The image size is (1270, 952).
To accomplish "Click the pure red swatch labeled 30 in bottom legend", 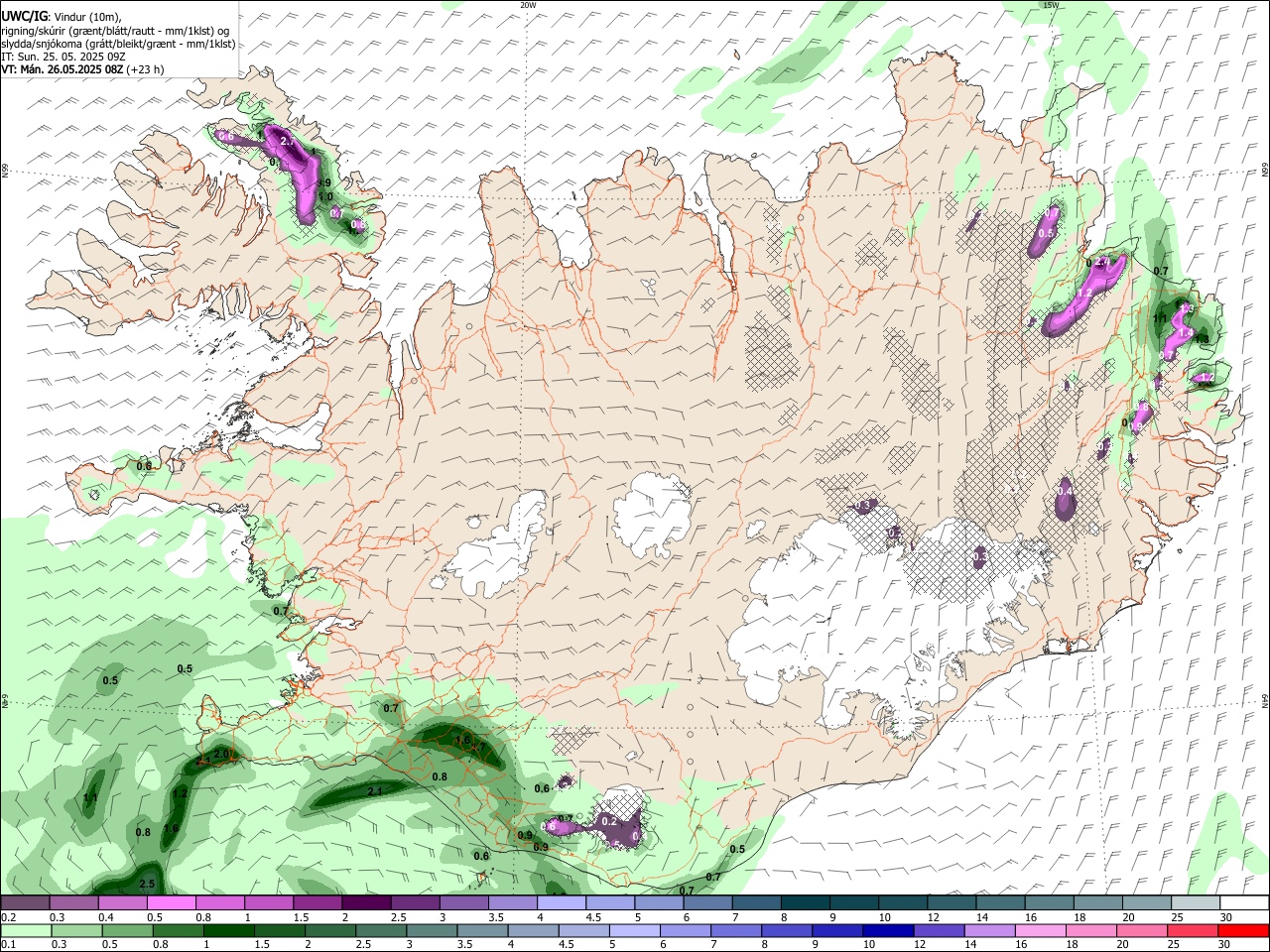I will [1241, 931].
